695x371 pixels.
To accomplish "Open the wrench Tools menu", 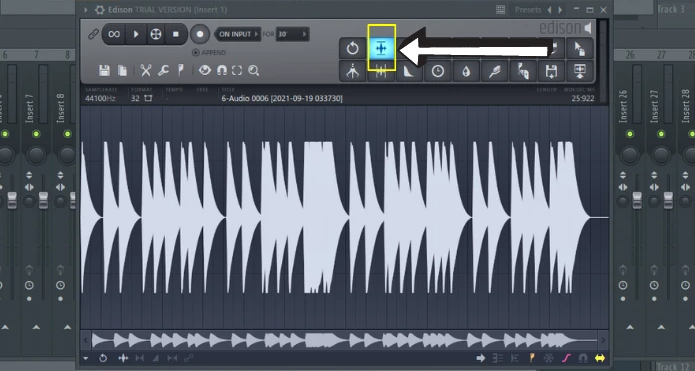I will [x=163, y=70].
